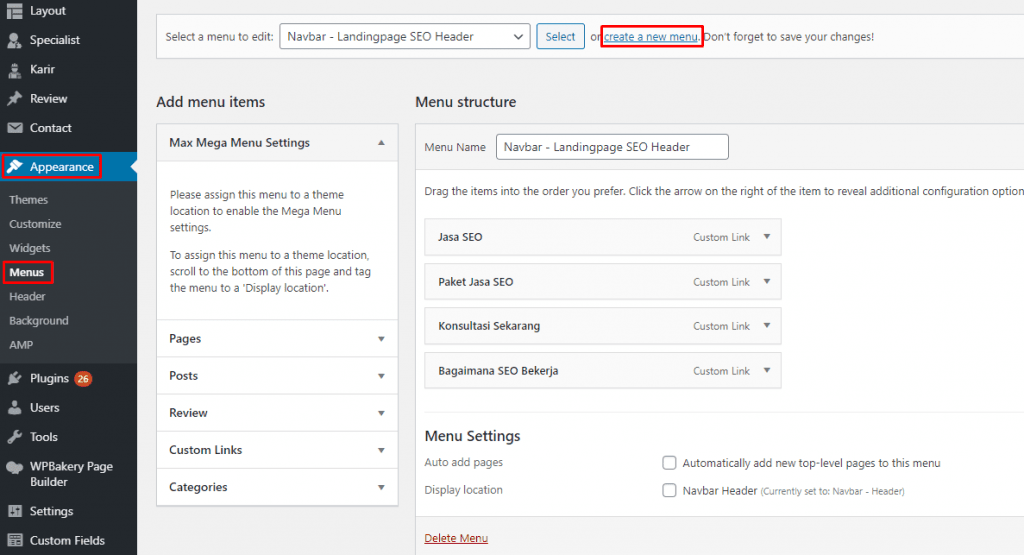Click the Tools wrench icon in sidebar
Screen dimensions: 1024x555
click(15, 437)
